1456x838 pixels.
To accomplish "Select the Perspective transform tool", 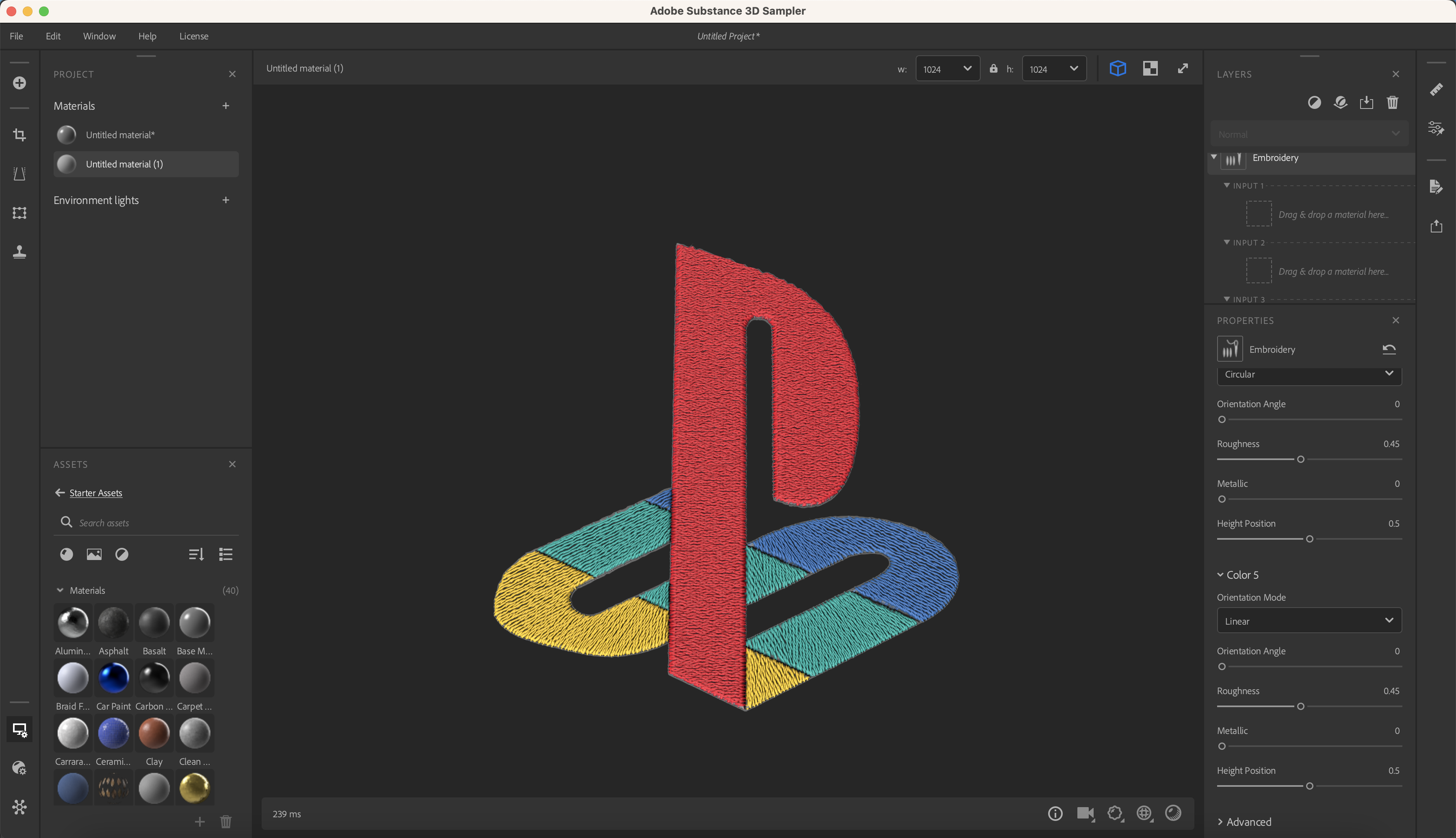I will [19, 174].
